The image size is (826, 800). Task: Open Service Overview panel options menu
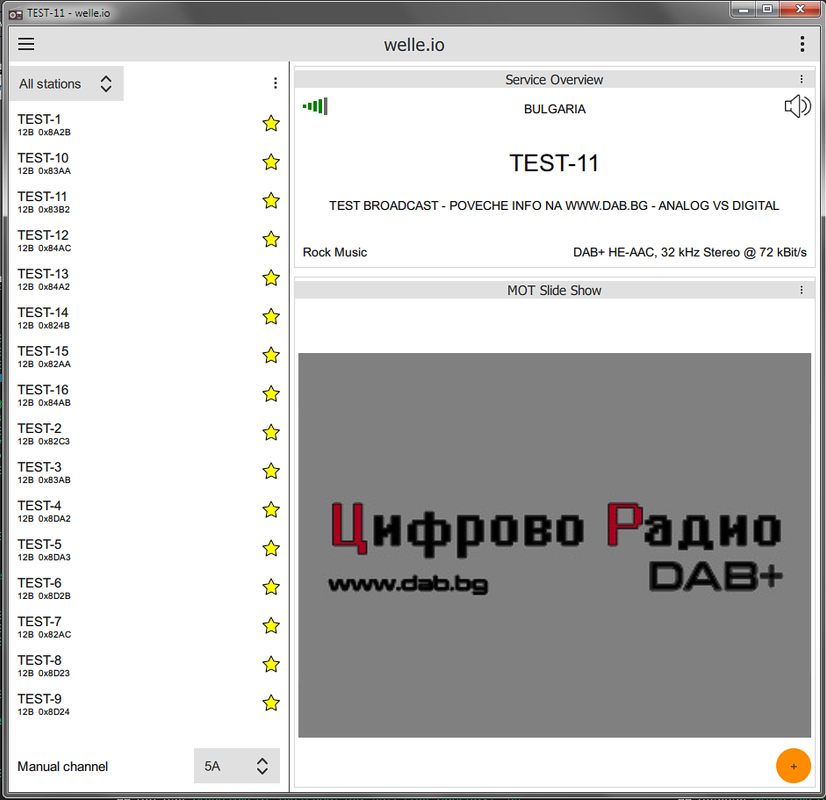click(801, 79)
